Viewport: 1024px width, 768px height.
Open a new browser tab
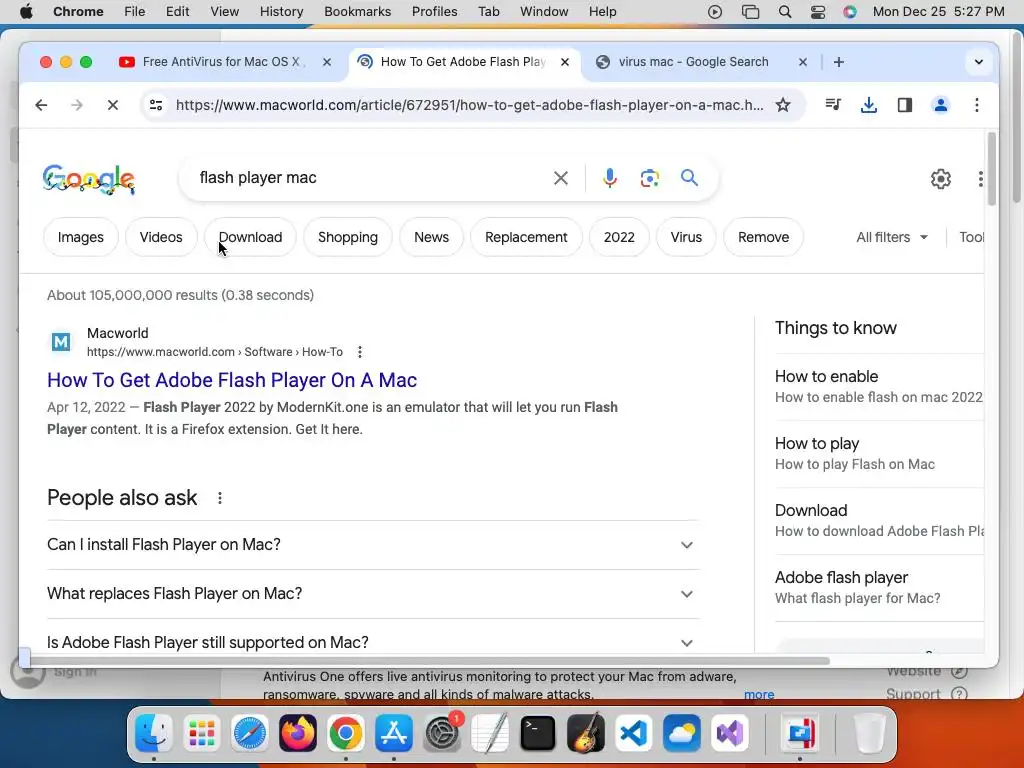[x=839, y=62]
